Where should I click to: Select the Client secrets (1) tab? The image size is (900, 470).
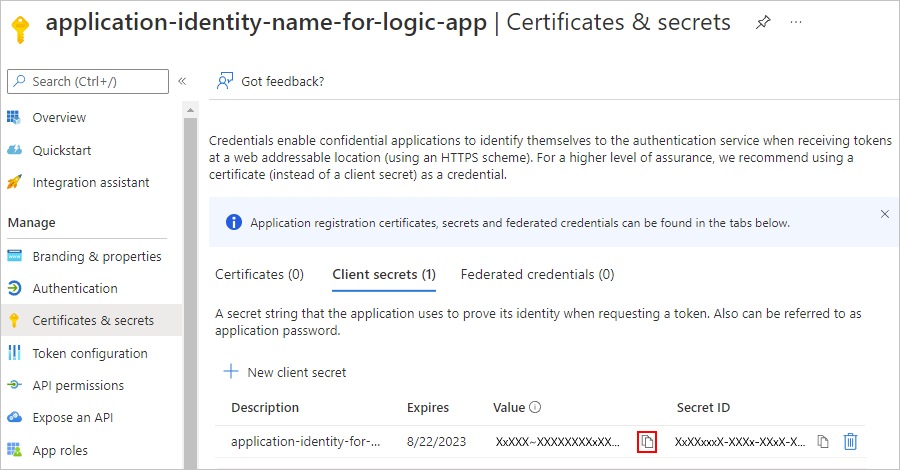[x=383, y=274]
